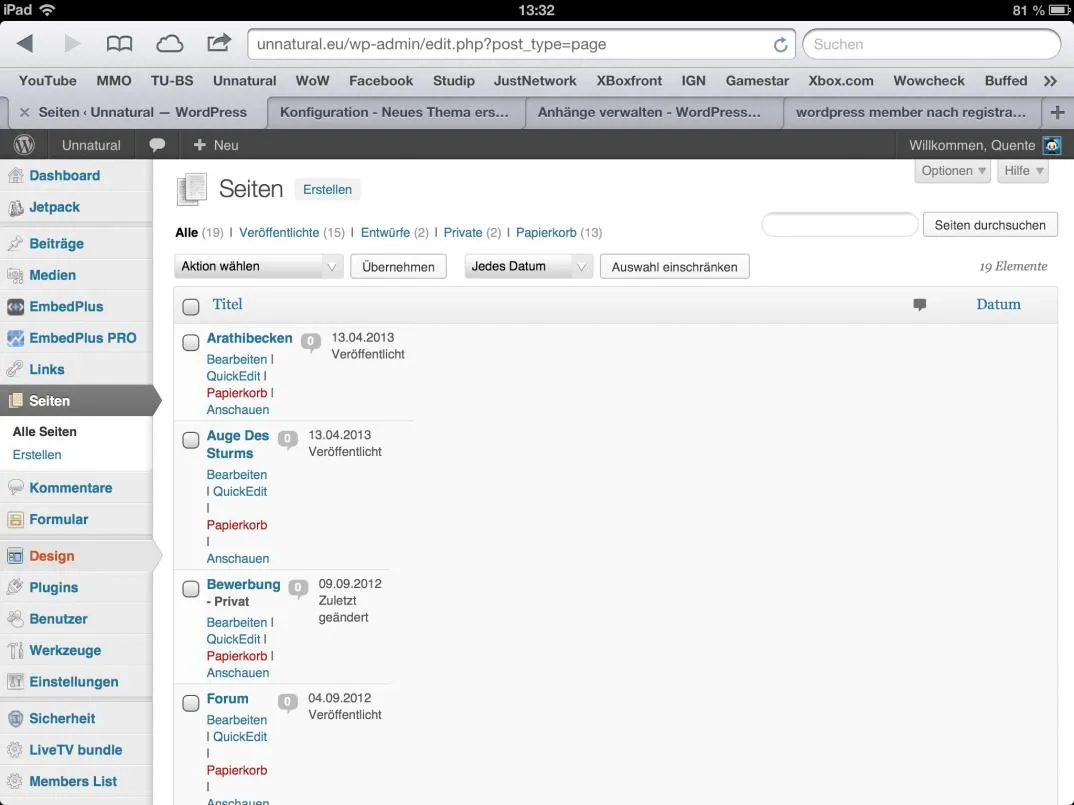Click the Auswahl einschränken button
Screen dimensions: 1074x805
point(674,267)
